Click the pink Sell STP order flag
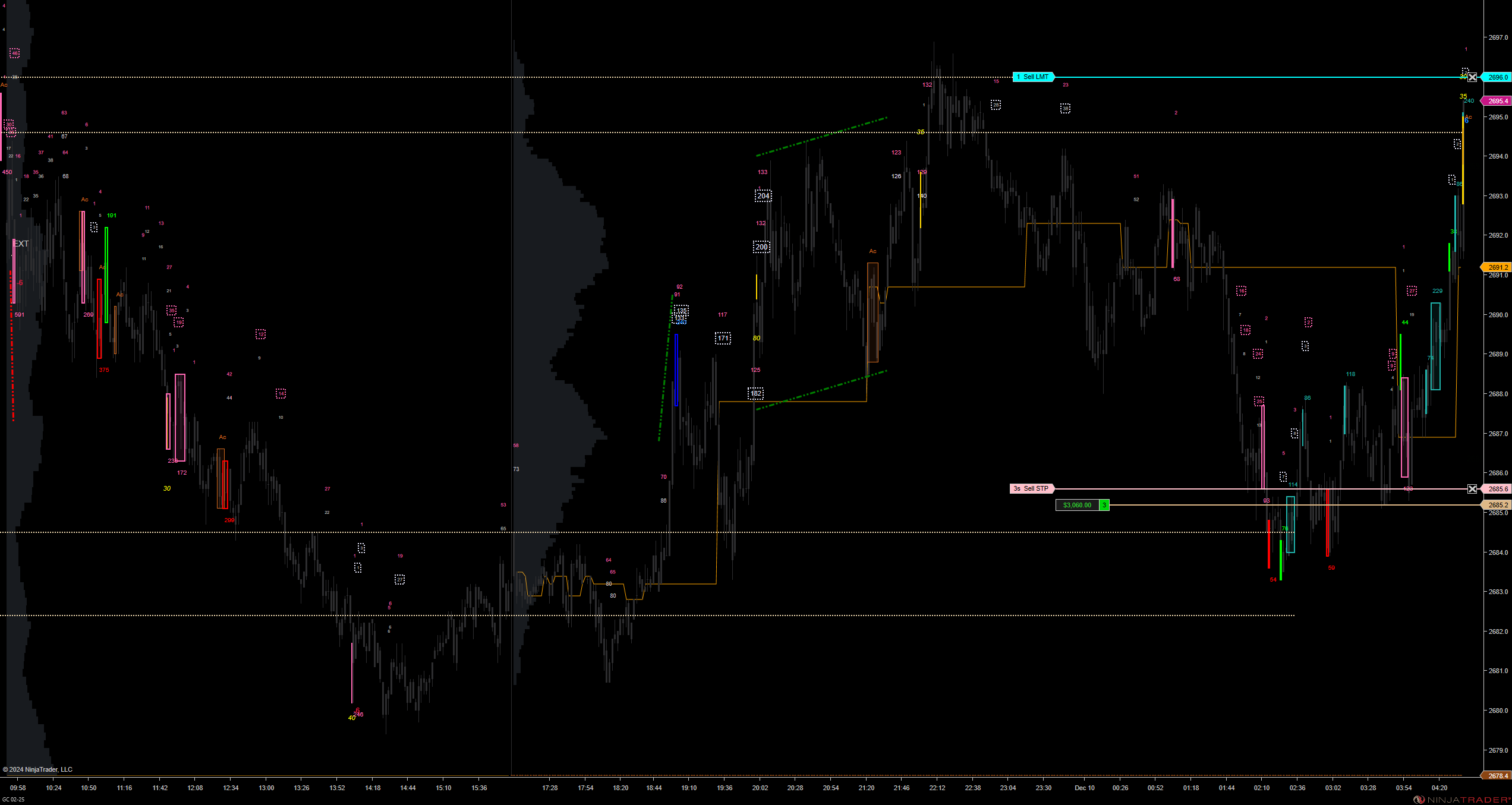 point(1032,489)
